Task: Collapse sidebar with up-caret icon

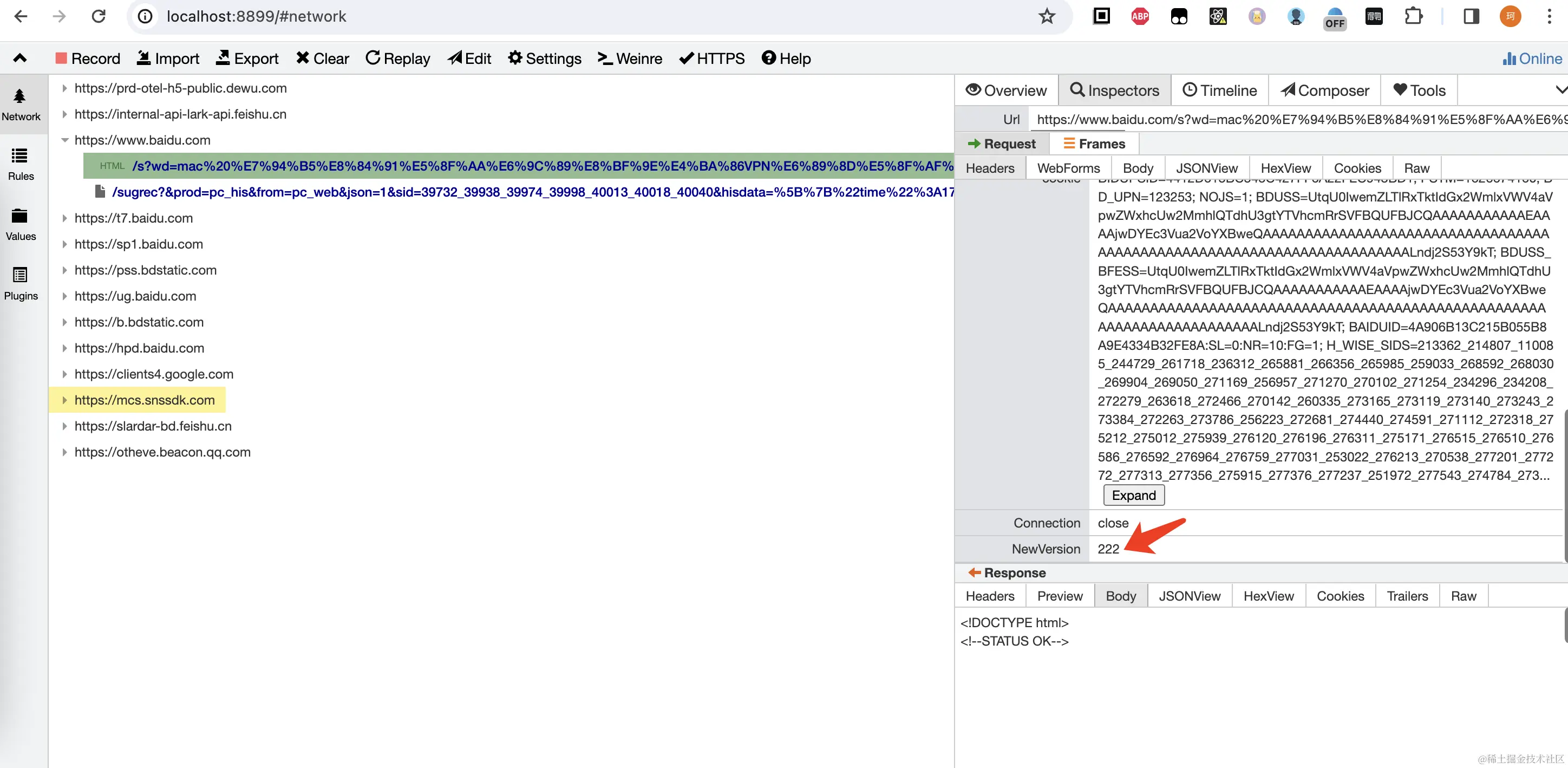Action: click(x=20, y=58)
